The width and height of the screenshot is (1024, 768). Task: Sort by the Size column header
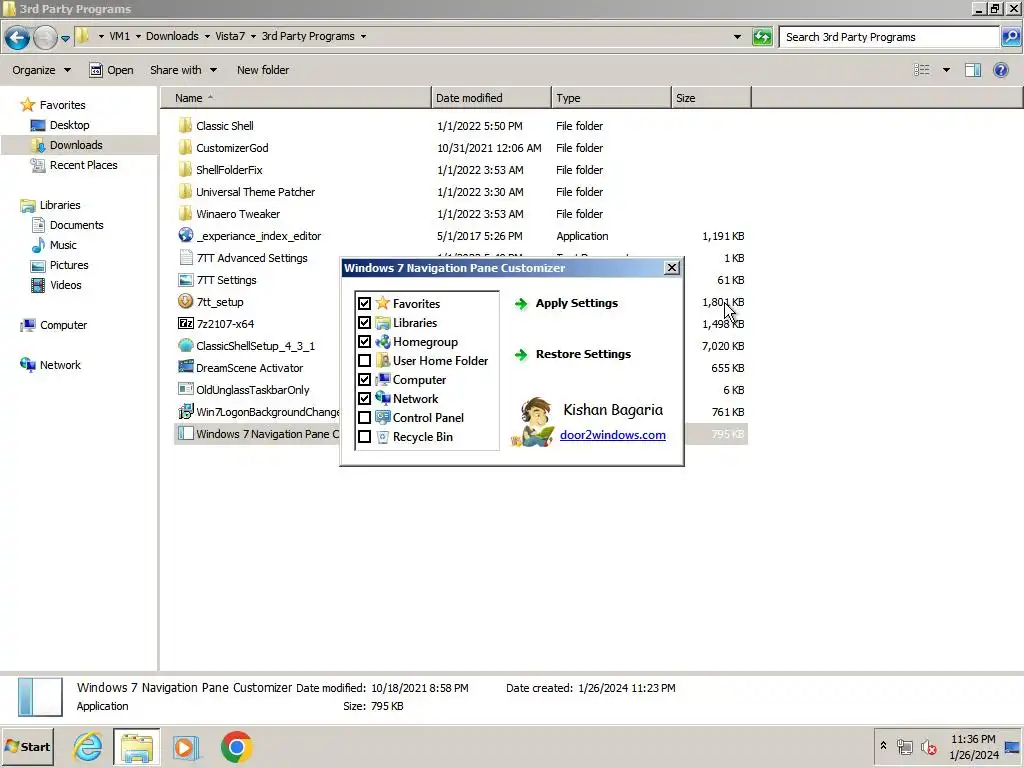[711, 98]
